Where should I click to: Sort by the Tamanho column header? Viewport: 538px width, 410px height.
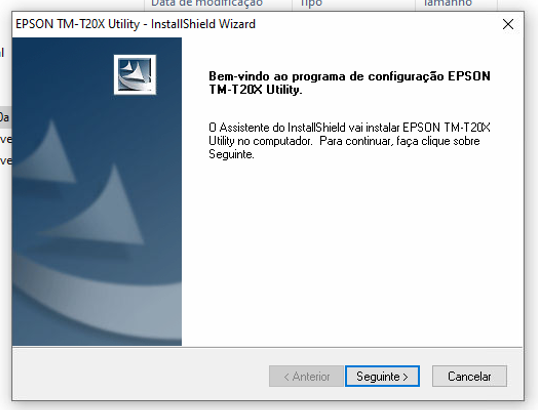(x=448, y=3)
